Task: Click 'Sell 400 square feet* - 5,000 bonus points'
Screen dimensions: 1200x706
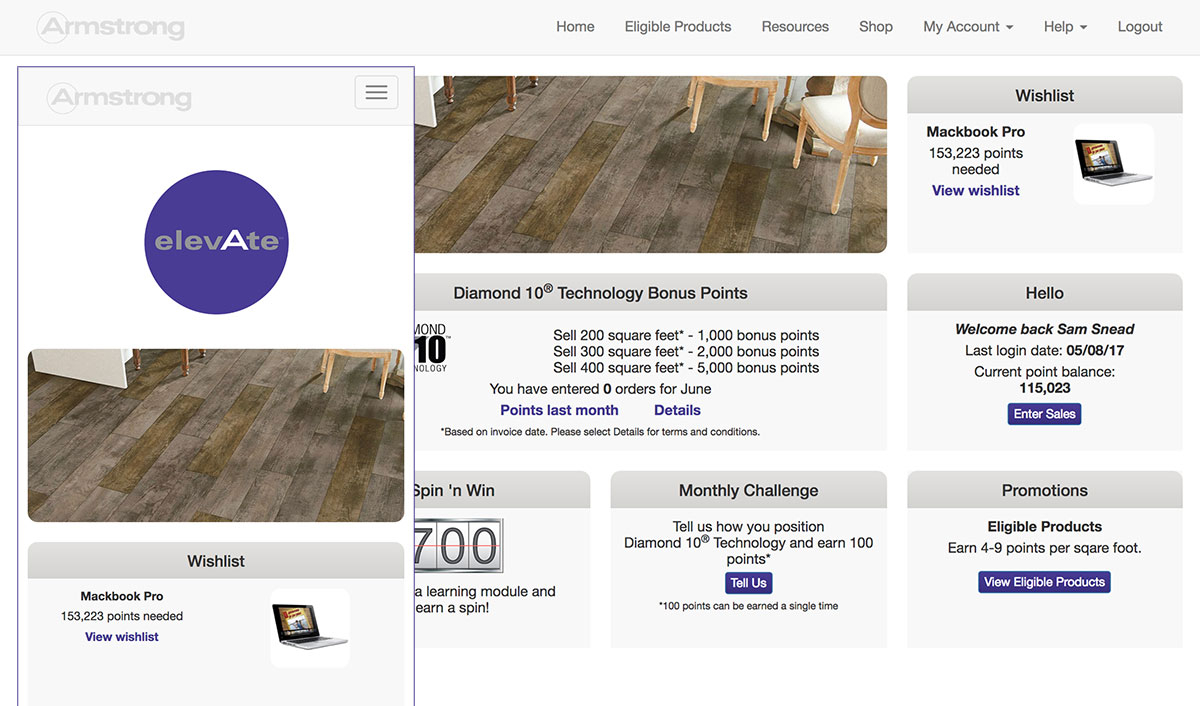Action: click(686, 368)
